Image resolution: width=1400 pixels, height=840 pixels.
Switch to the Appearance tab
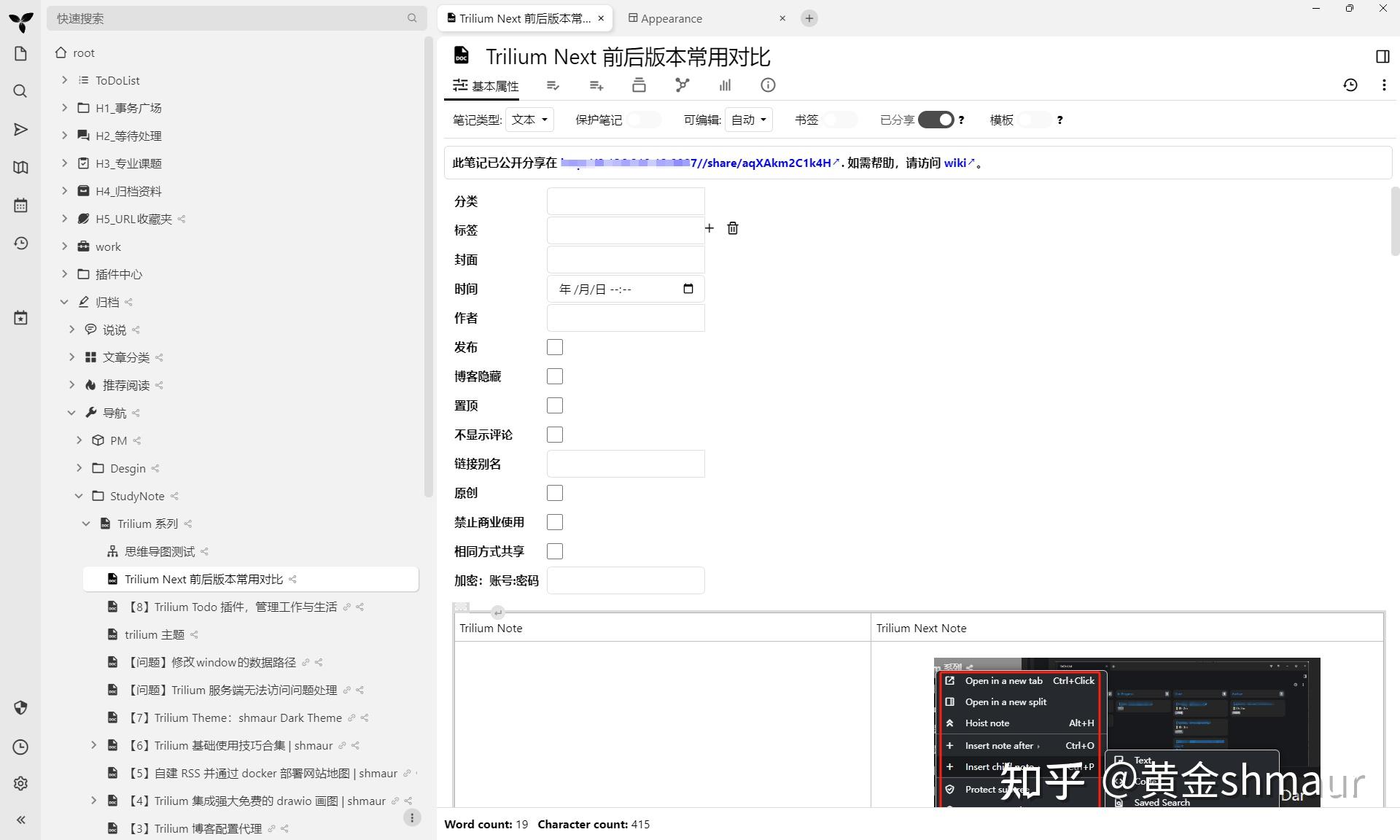click(x=671, y=18)
